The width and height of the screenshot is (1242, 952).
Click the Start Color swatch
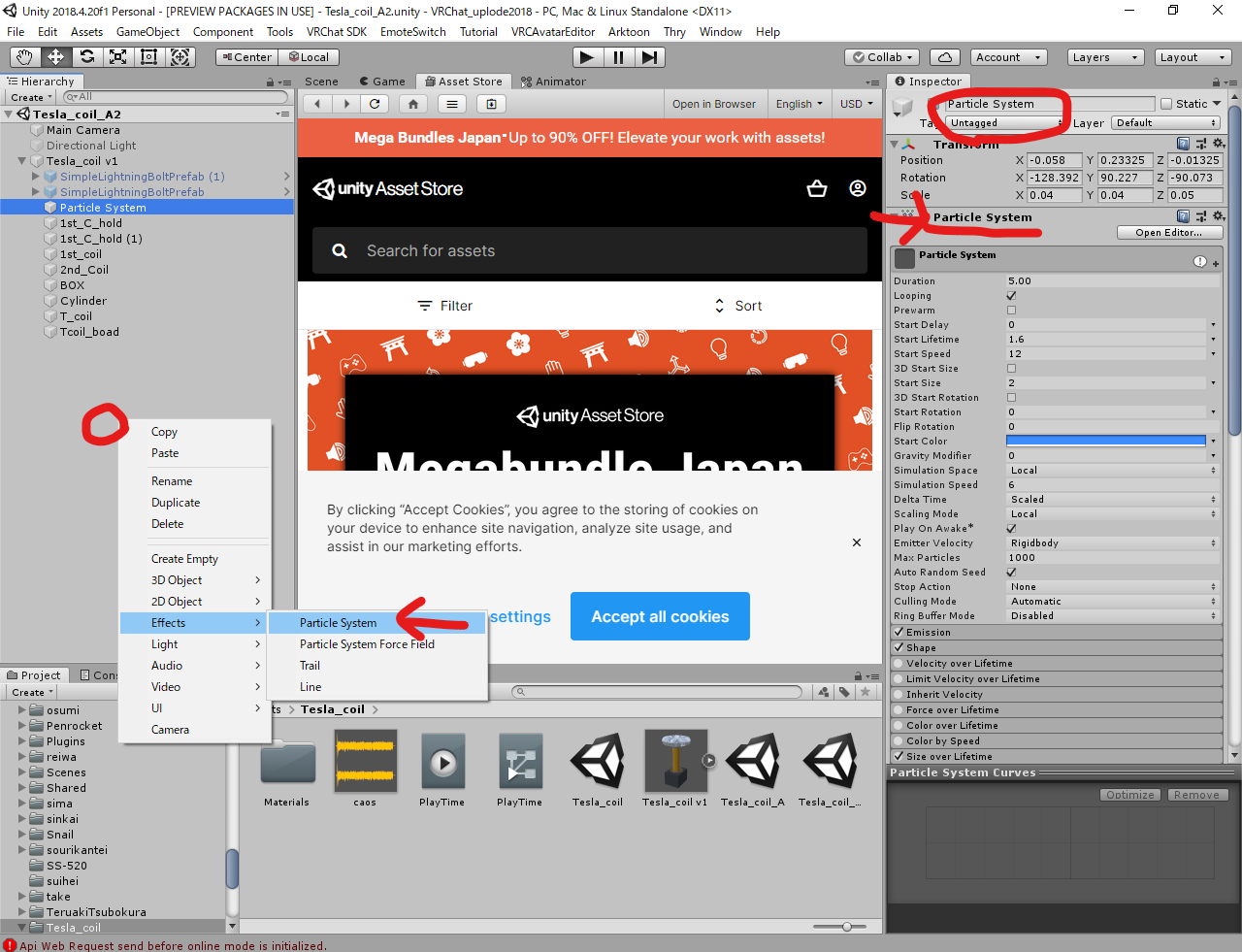pyautogui.click(x=1106, y=442)
